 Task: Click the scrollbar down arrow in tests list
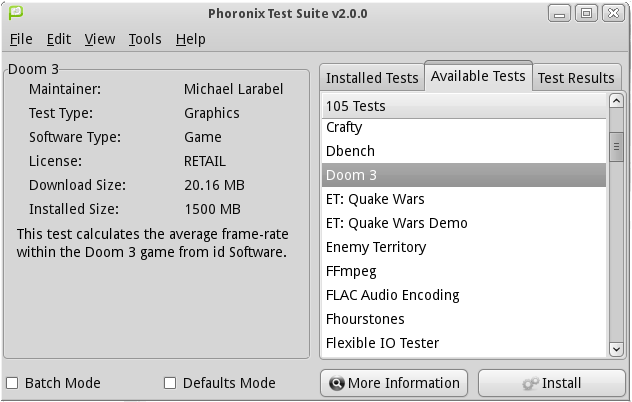[x=616, y=349]
